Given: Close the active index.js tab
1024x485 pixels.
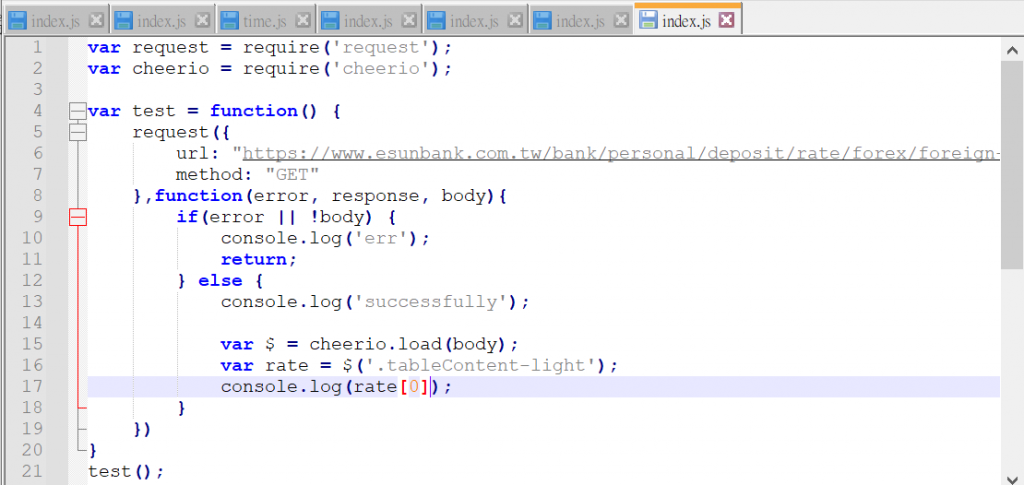Looking at the screenshot, I should pos(726,20).
